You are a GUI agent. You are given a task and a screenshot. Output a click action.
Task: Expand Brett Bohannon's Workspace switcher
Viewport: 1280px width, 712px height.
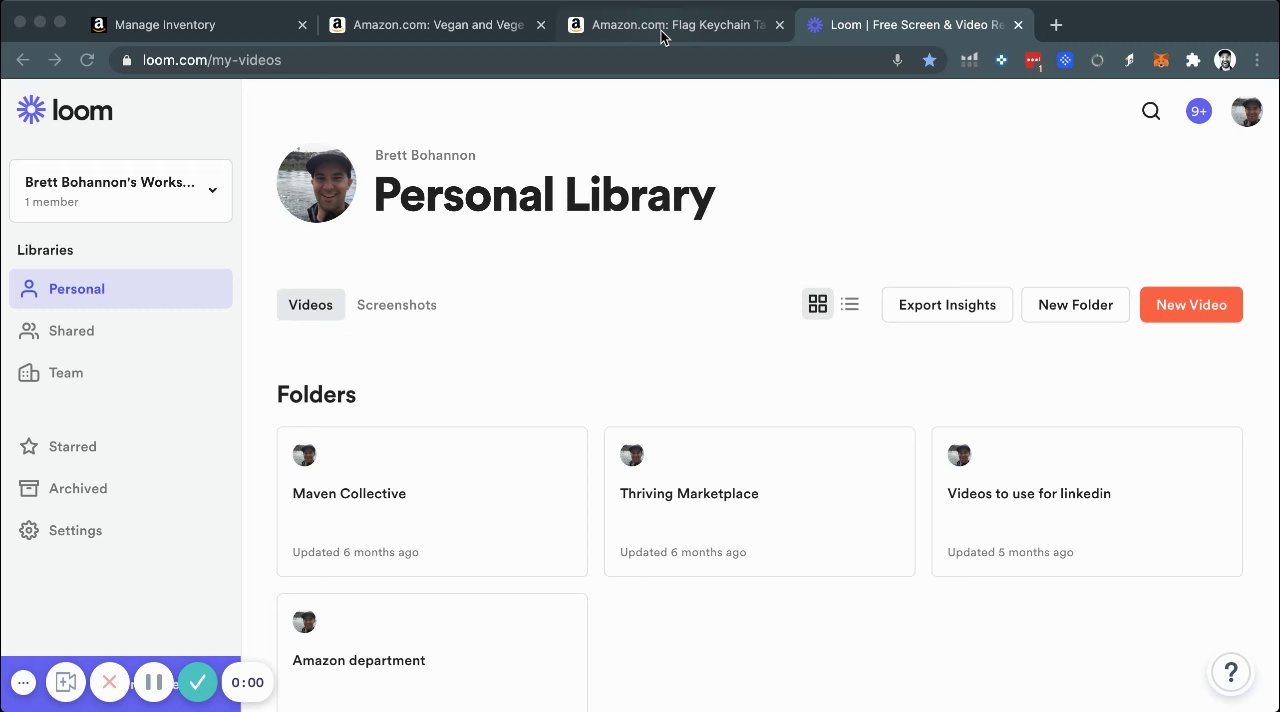click(121, 191)
